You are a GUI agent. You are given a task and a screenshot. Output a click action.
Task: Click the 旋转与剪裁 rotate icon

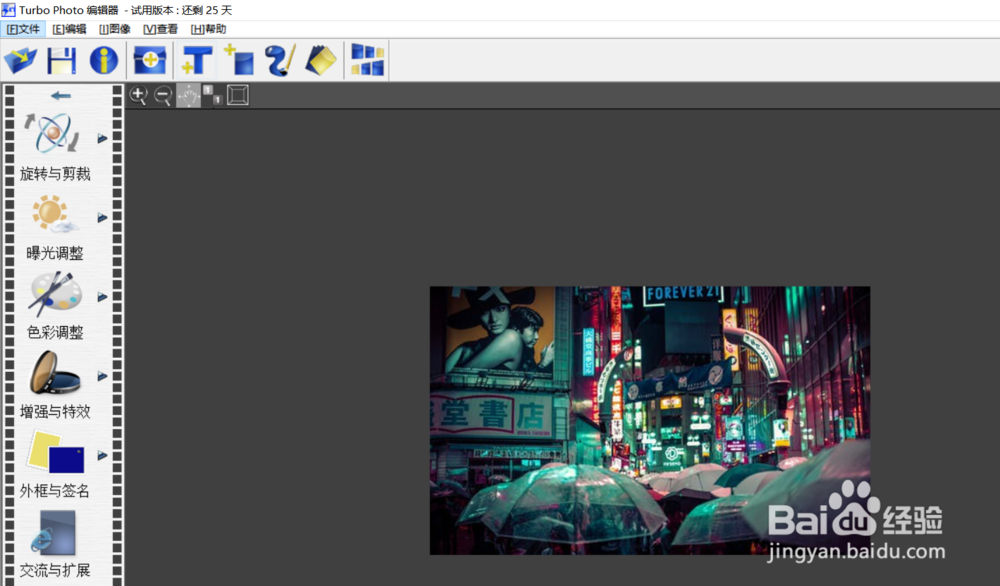click(x=52, y=133)
